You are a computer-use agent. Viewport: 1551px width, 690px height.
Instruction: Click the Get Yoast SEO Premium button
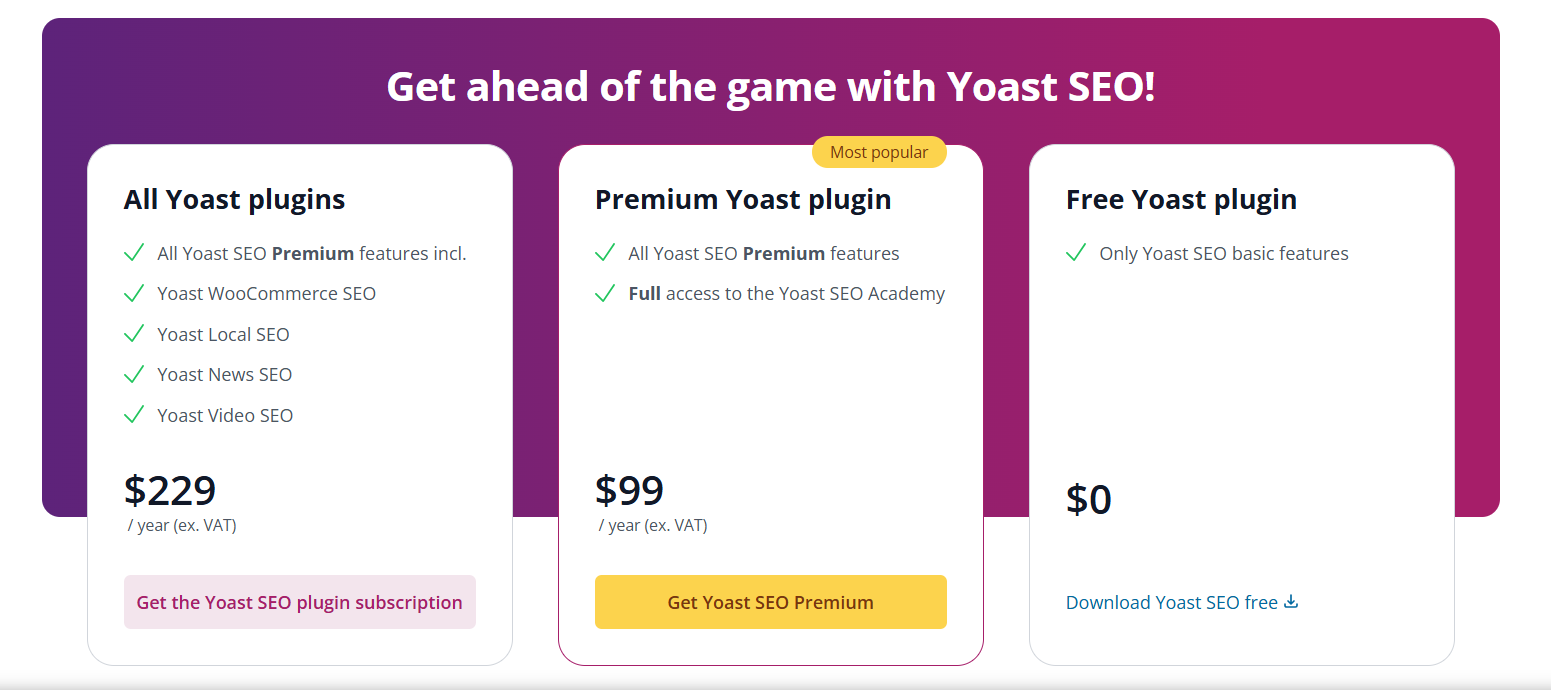pyautogui.click(x=770, y=602)
